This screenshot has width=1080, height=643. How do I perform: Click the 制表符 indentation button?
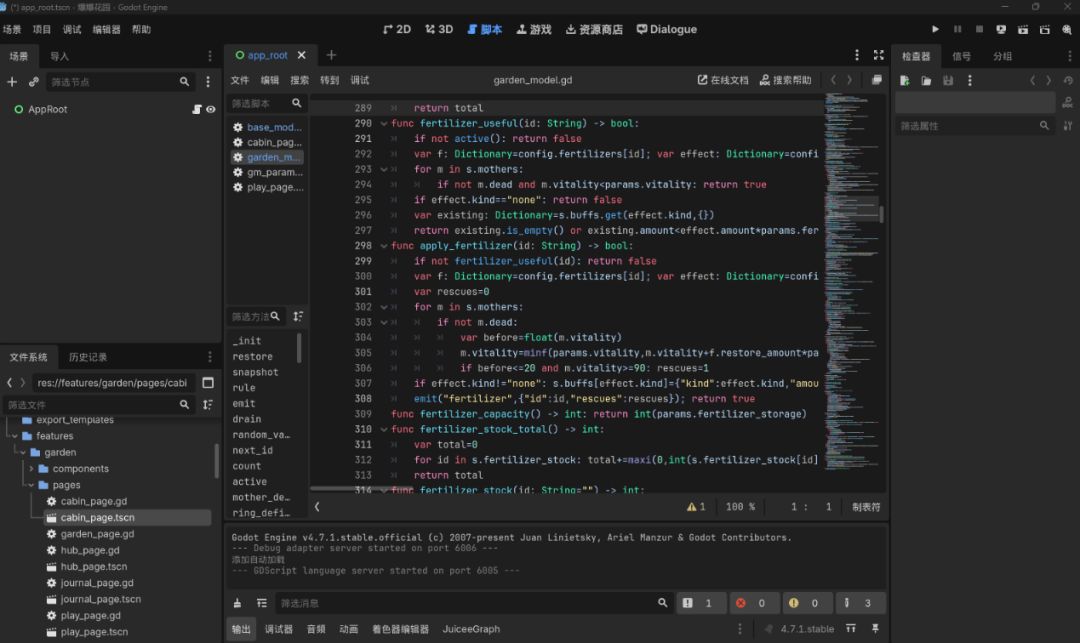click(866, 507)
